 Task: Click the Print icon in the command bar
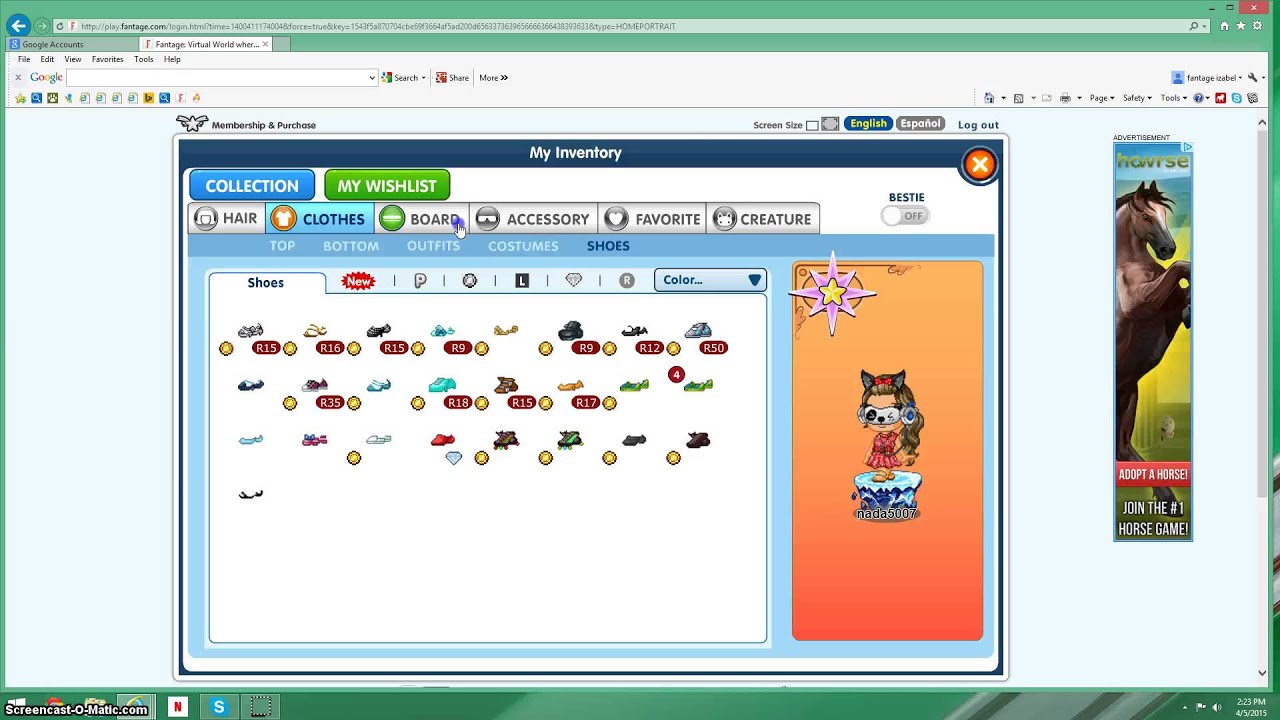coord(1065,98)
